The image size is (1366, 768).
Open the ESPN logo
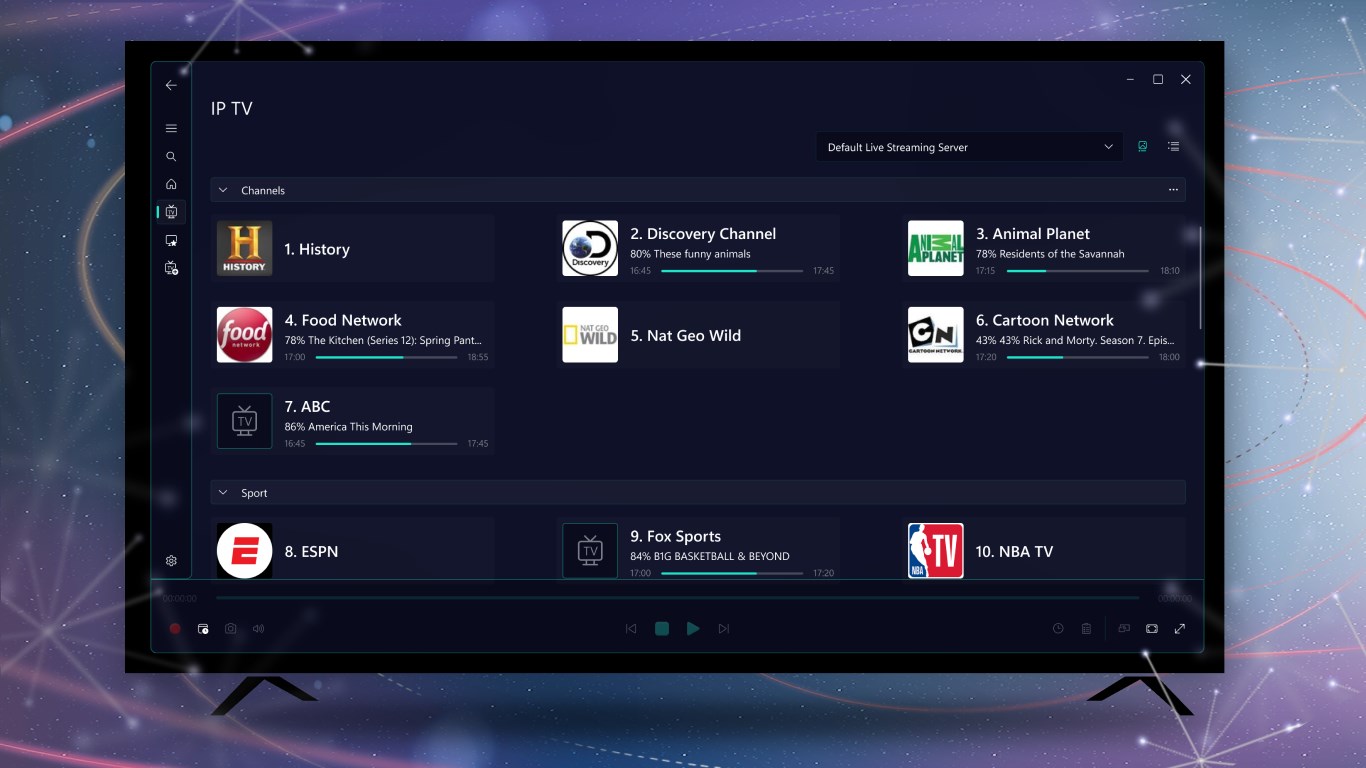click(x=245, y=551)
